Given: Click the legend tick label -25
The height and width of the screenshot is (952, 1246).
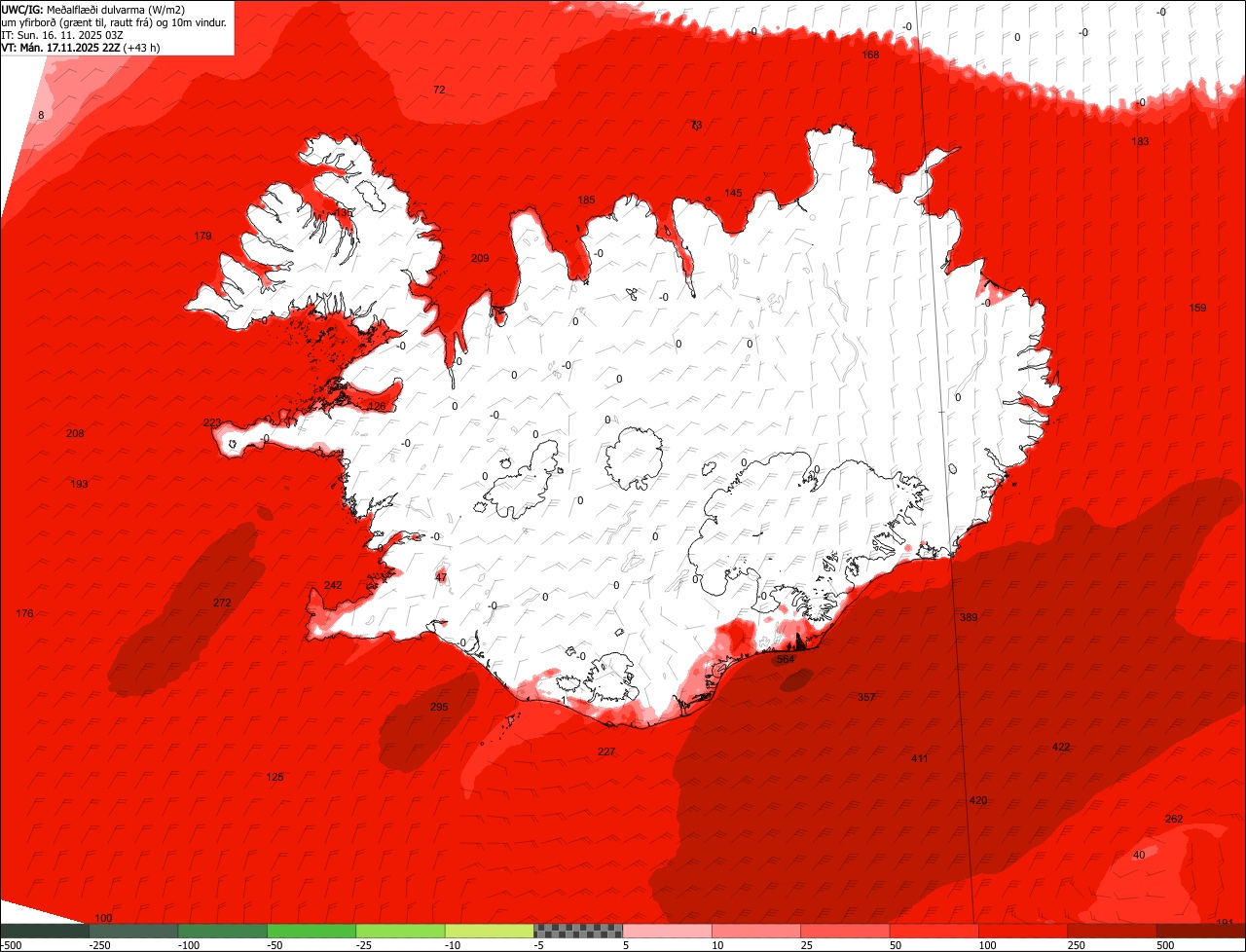Looking at the screenshot, I should (x=364, y=945).
